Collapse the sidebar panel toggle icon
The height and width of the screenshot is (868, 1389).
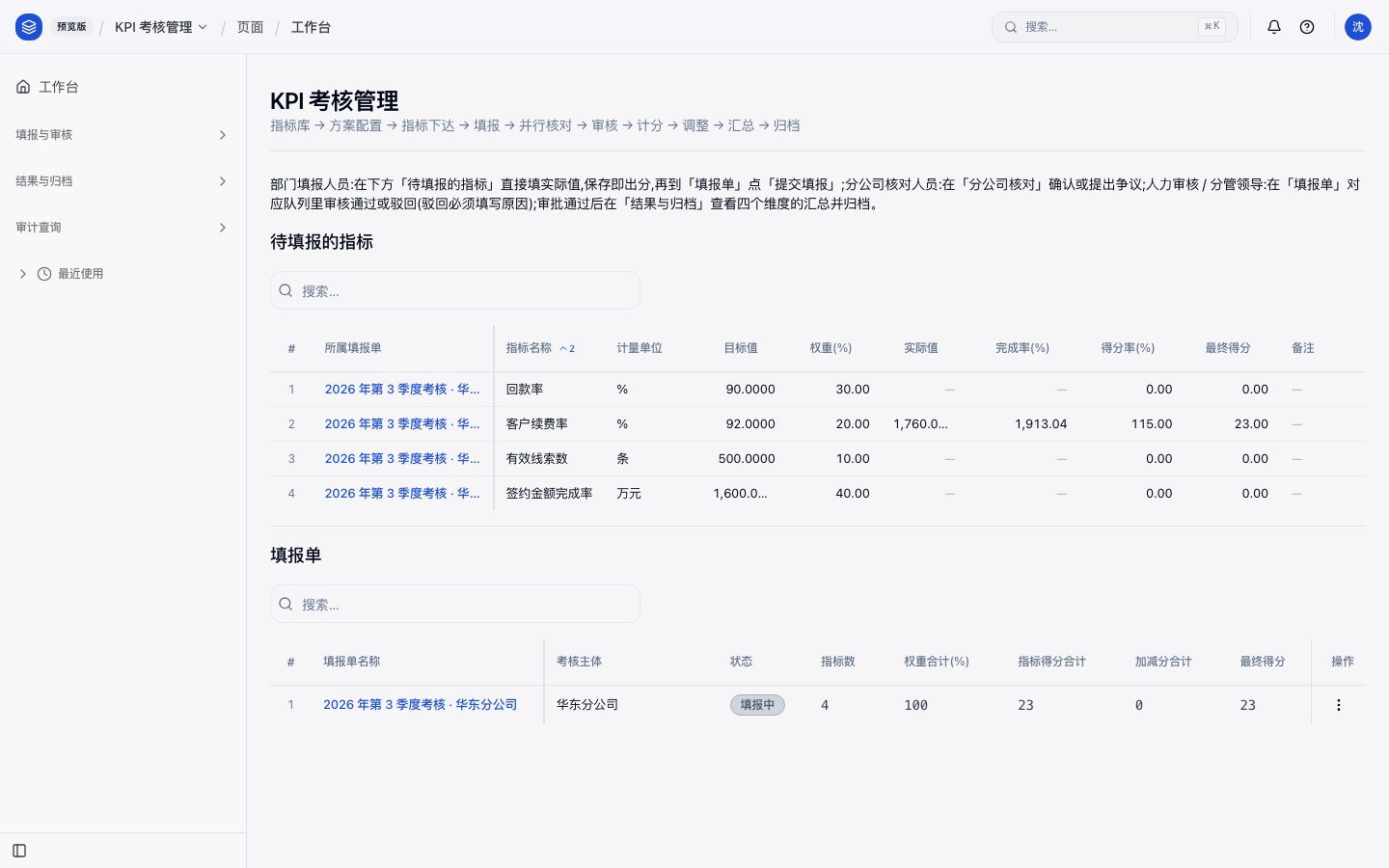[x=19, y=851]
